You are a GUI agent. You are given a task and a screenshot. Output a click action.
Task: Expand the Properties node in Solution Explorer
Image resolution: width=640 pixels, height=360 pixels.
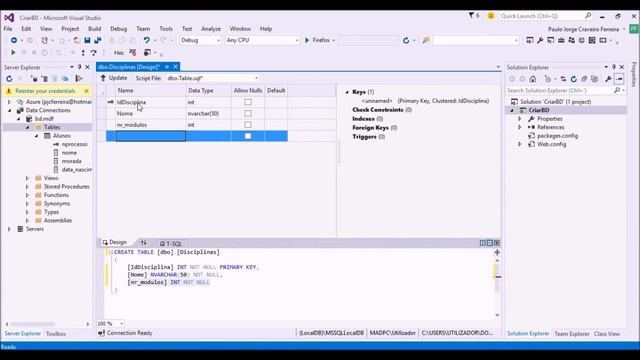click(x=520, y=119)
